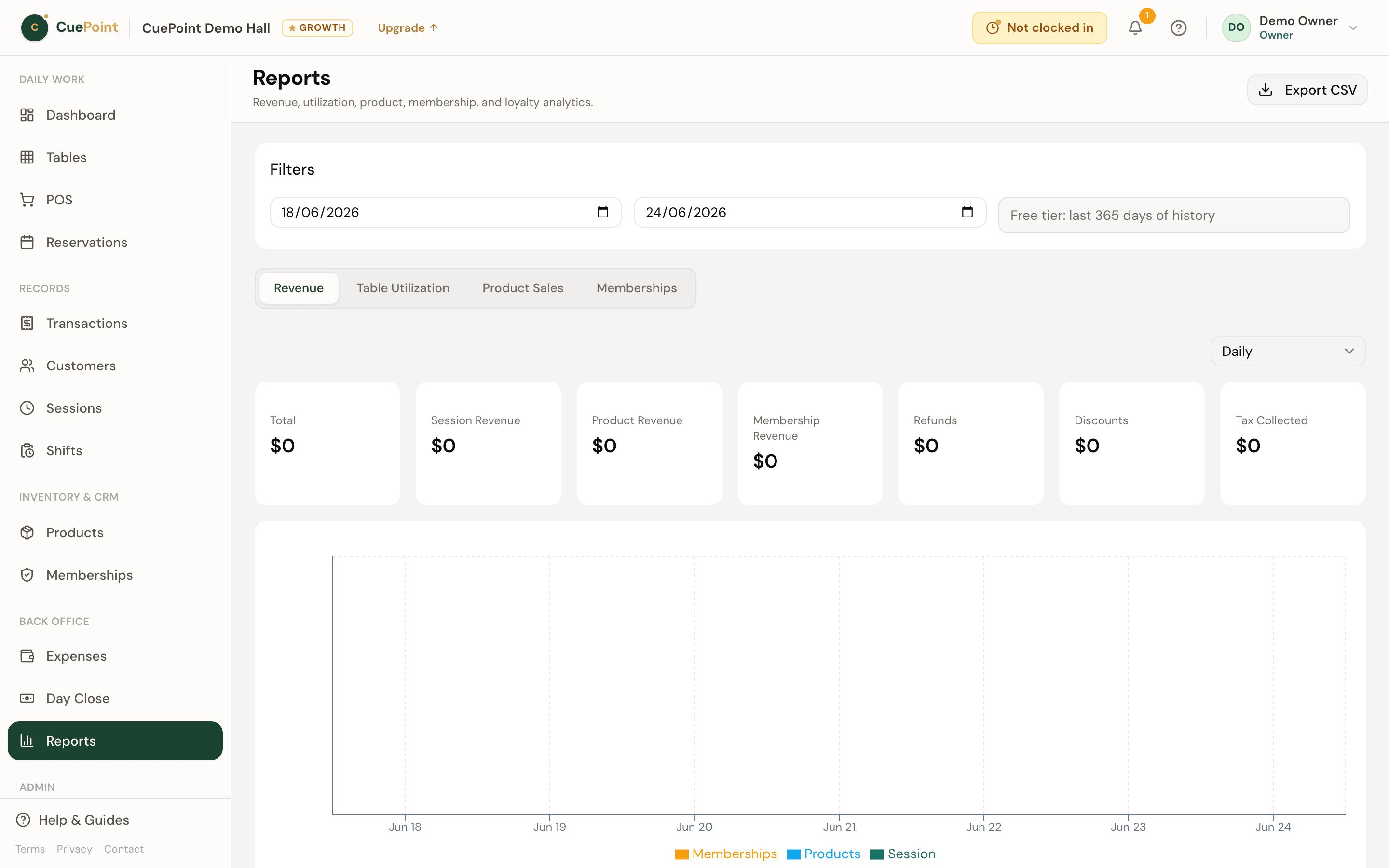Screen dimensions: 1389x868
Task: Click the Tables icon in sidebar
Action: [27, 157]
